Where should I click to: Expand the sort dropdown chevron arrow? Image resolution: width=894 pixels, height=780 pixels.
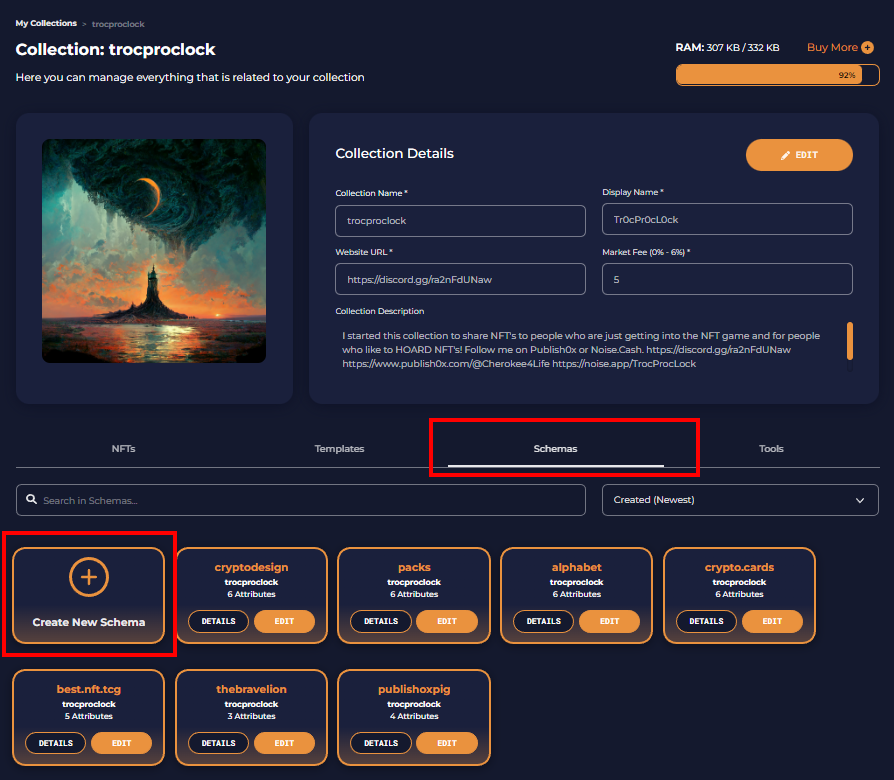coord(860,501)
